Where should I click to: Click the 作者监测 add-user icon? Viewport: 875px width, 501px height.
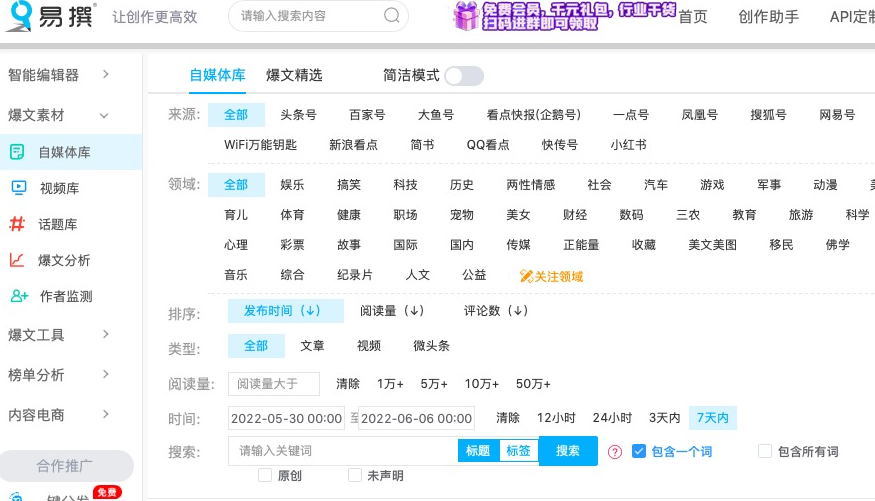click(x=20, y=296)
